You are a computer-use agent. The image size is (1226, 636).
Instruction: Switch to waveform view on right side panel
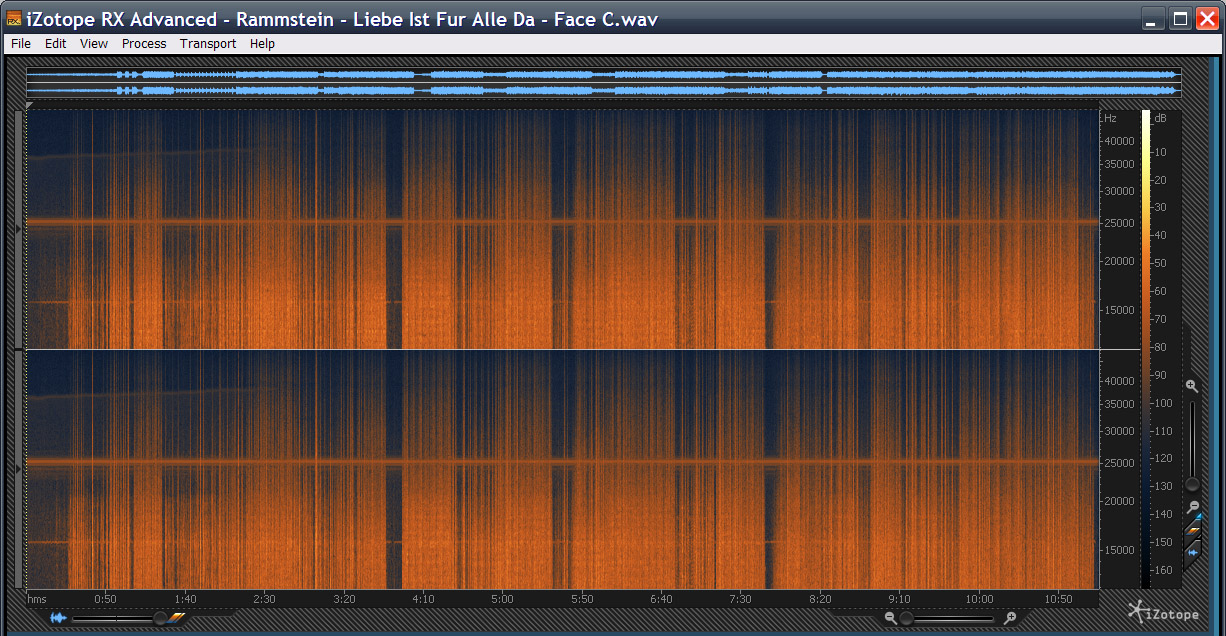coord(1192,552)
